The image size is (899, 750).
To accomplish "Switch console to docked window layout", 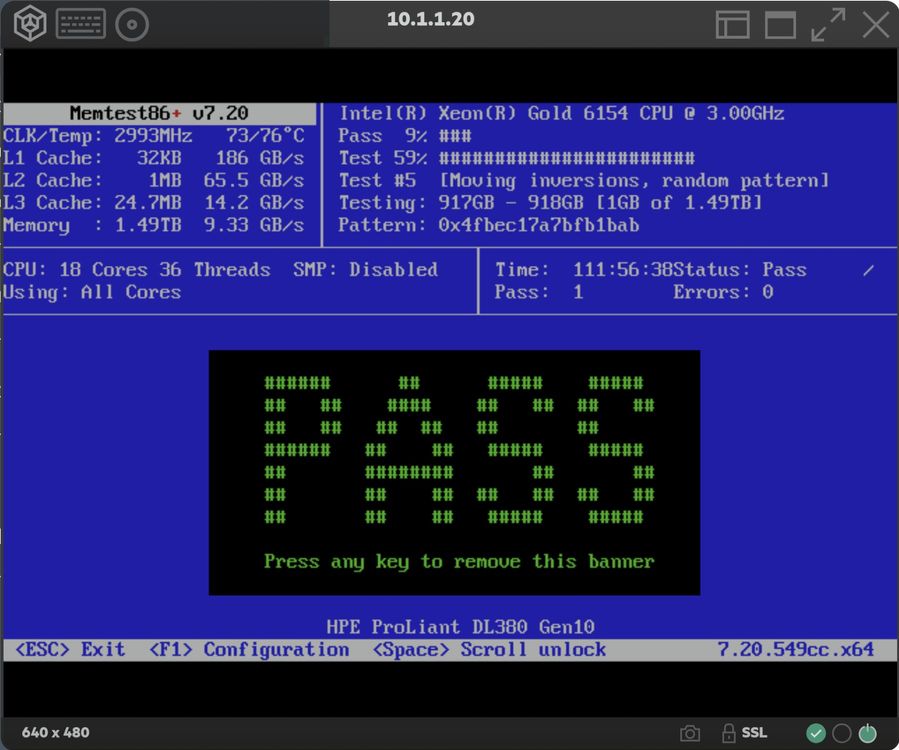I will click(733, 24).
